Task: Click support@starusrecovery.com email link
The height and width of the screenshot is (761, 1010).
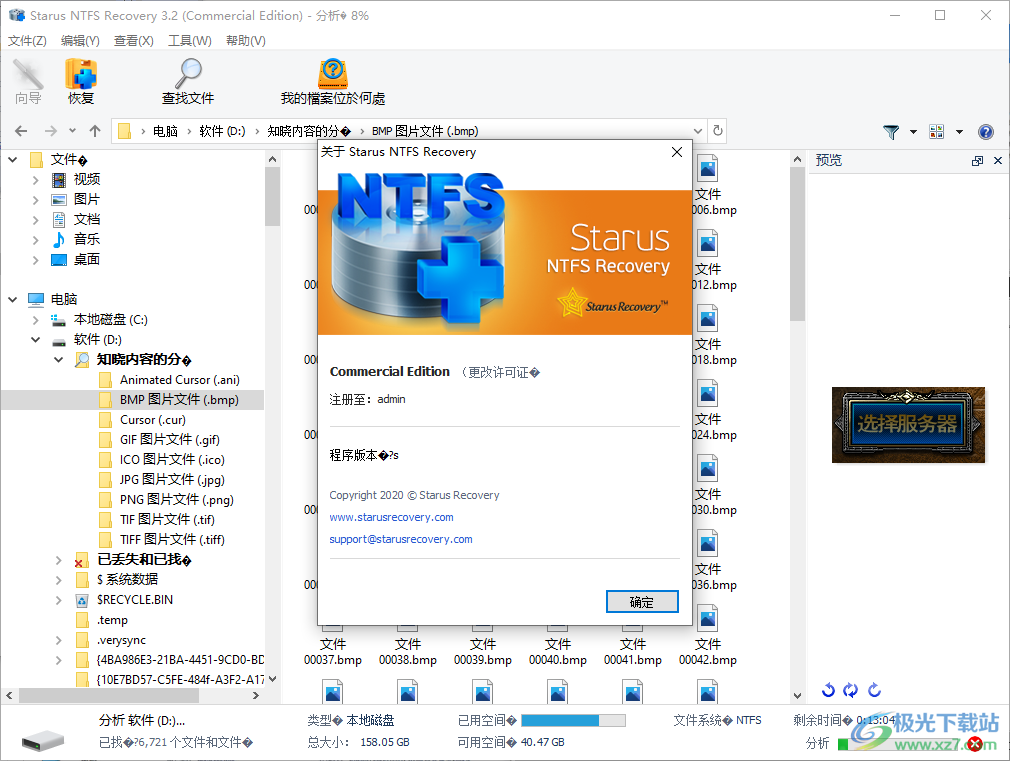Action: pos(401,539)
